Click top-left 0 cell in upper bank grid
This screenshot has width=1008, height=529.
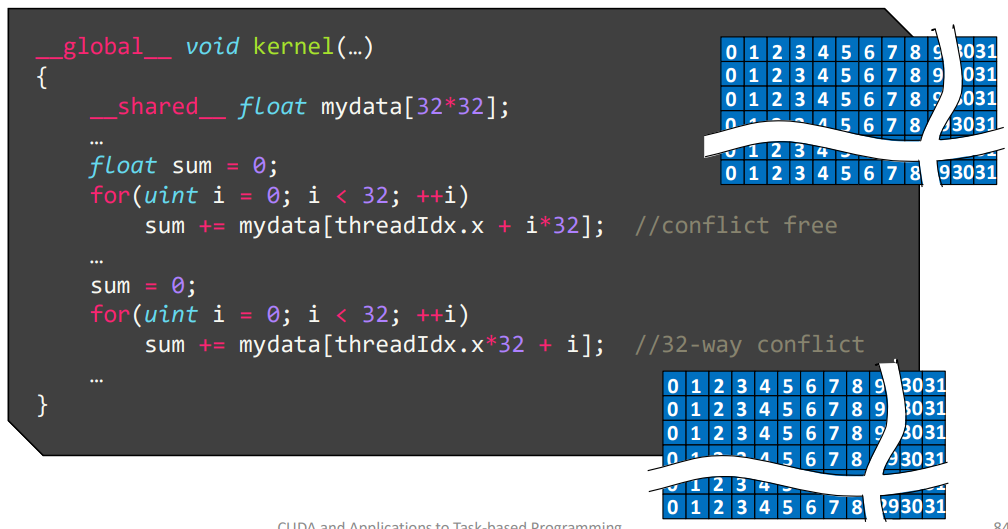(x=732, y=52)
